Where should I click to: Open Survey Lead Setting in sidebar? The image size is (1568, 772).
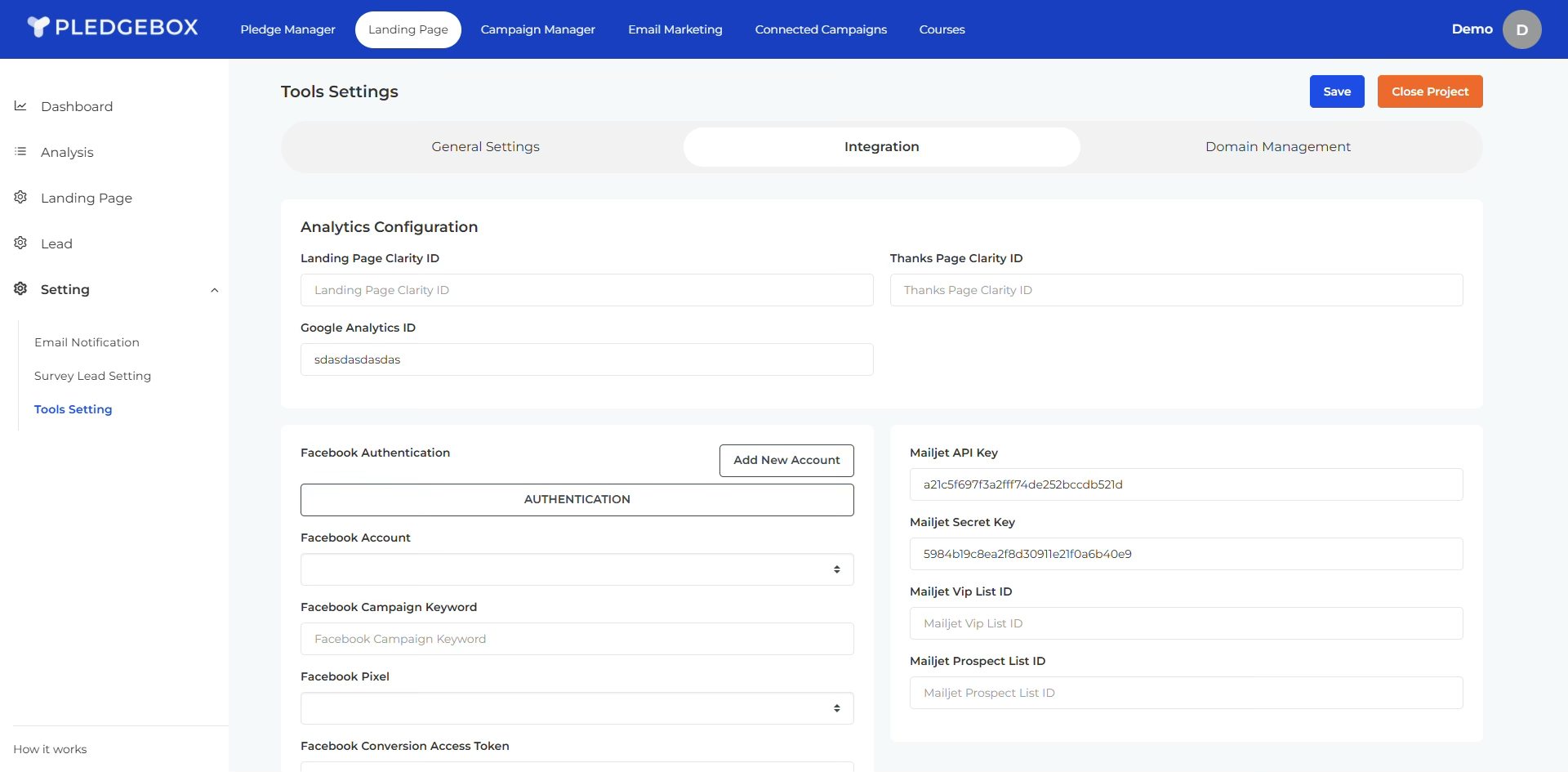pos(92,376)
